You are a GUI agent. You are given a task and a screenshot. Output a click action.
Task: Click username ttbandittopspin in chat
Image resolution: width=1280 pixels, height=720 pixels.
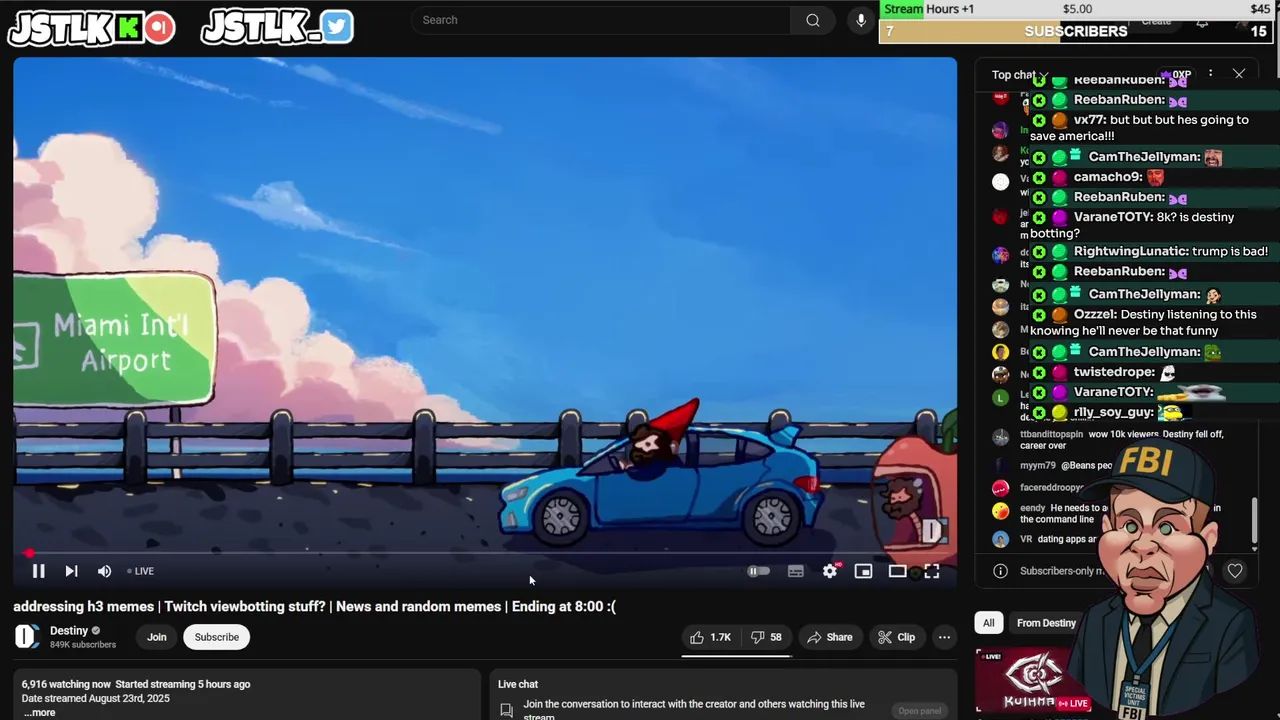1051,435
